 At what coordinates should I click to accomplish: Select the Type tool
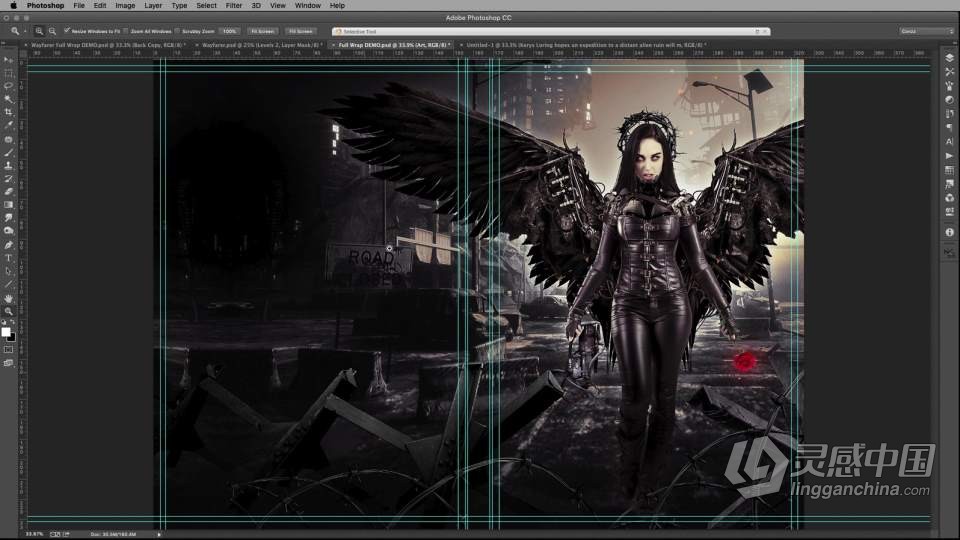[x=9, y=258]
